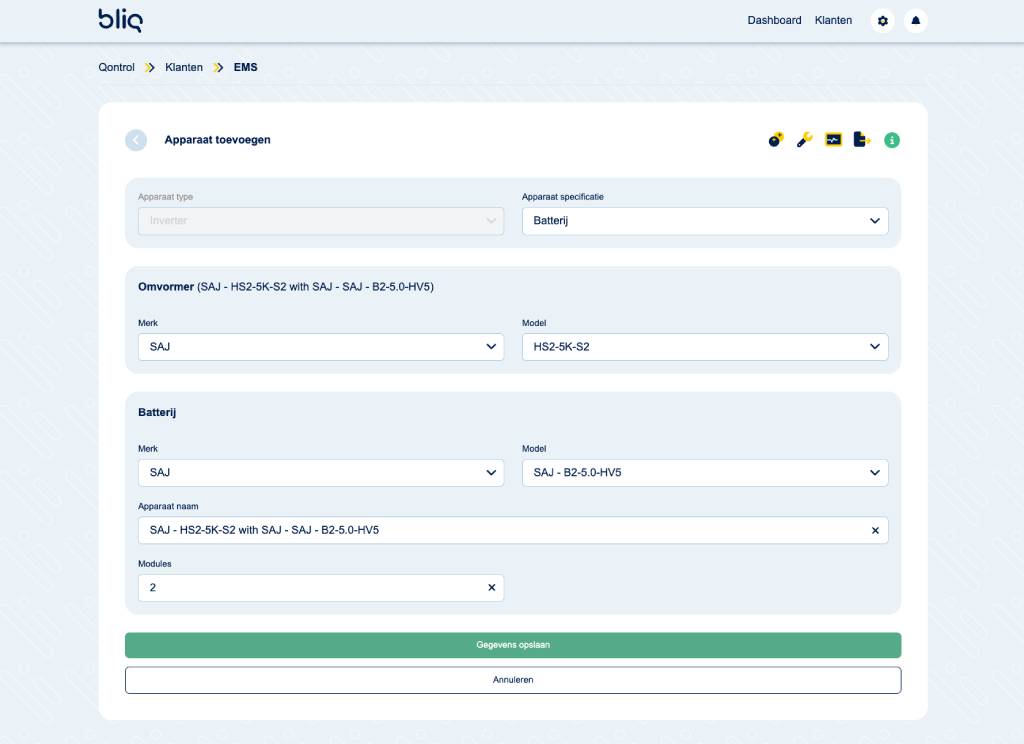Viewport: 1024px width, 744px height.
Task: Clear the Modules field value
Action: coord(491,588)
